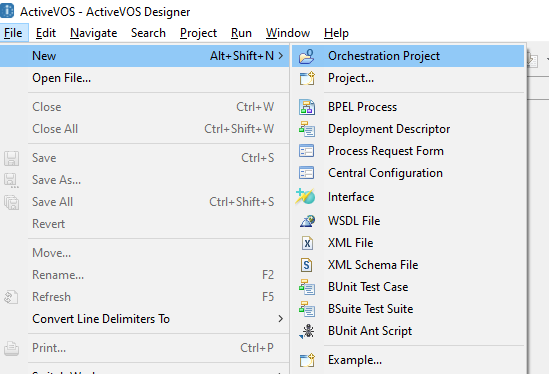Screen dimensions: 549x374
Task: Click the Alt+Shift+N shortcut text
Action: point(242,56)
